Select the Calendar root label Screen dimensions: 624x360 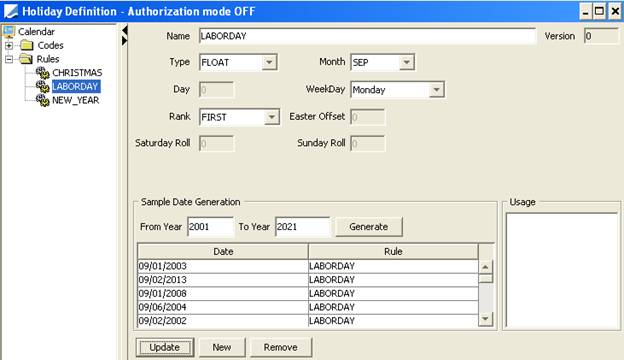tap(36, 31)
